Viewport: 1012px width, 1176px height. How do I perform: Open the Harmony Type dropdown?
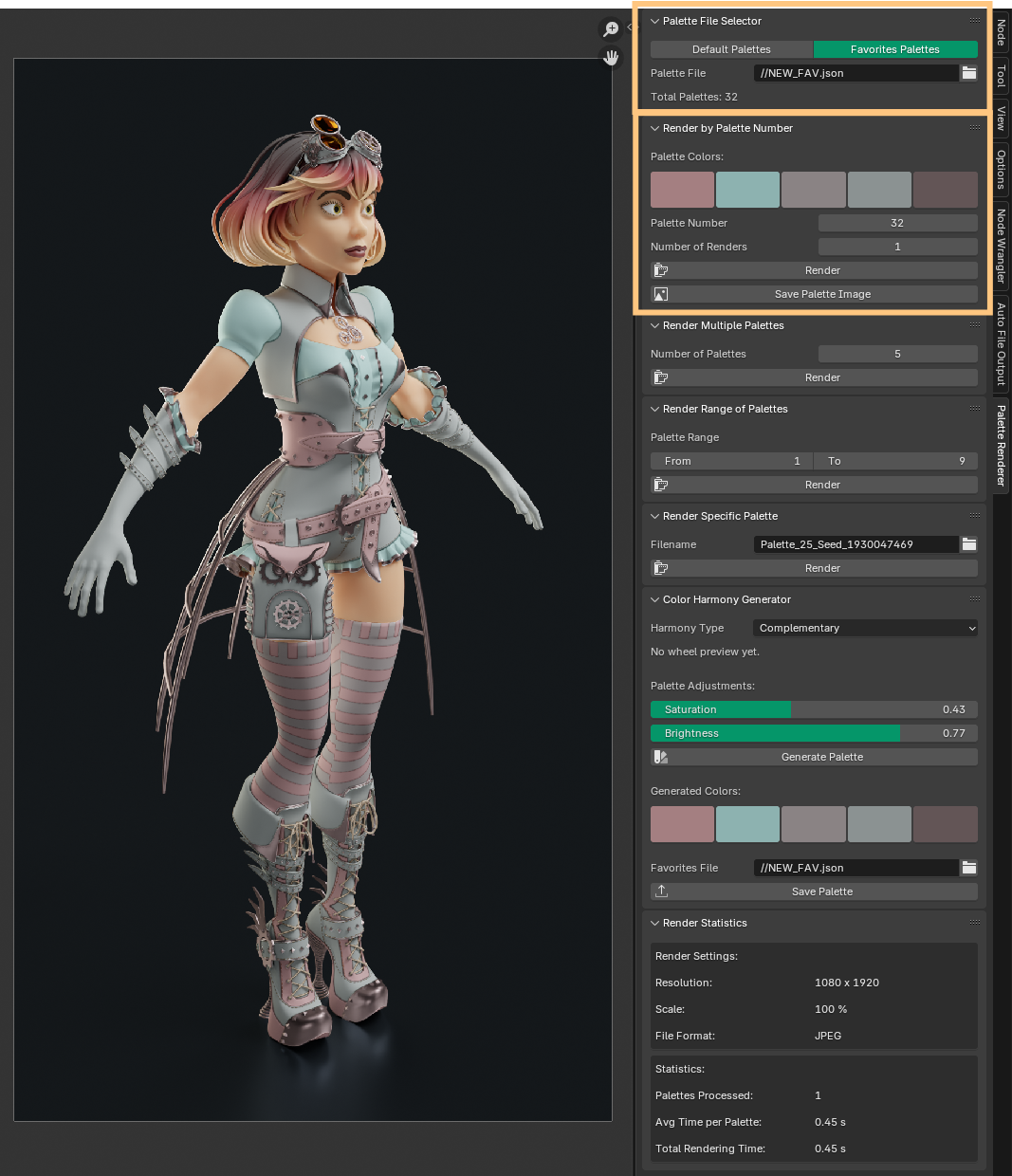[x=865, y=628]
